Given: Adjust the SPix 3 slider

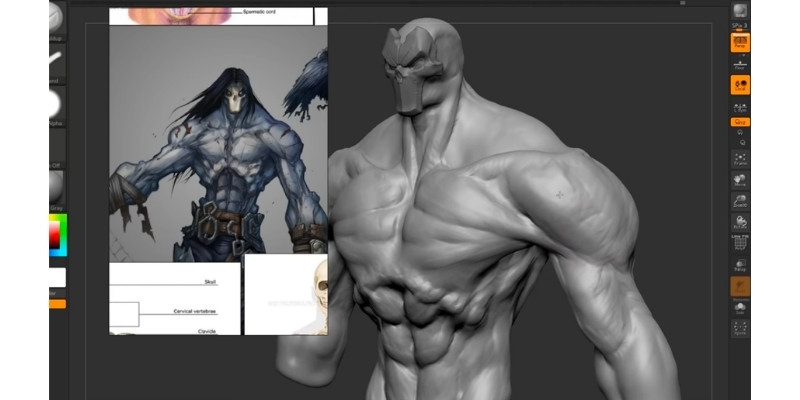Looking at the screenshot, I should click(x=740, y=26).
